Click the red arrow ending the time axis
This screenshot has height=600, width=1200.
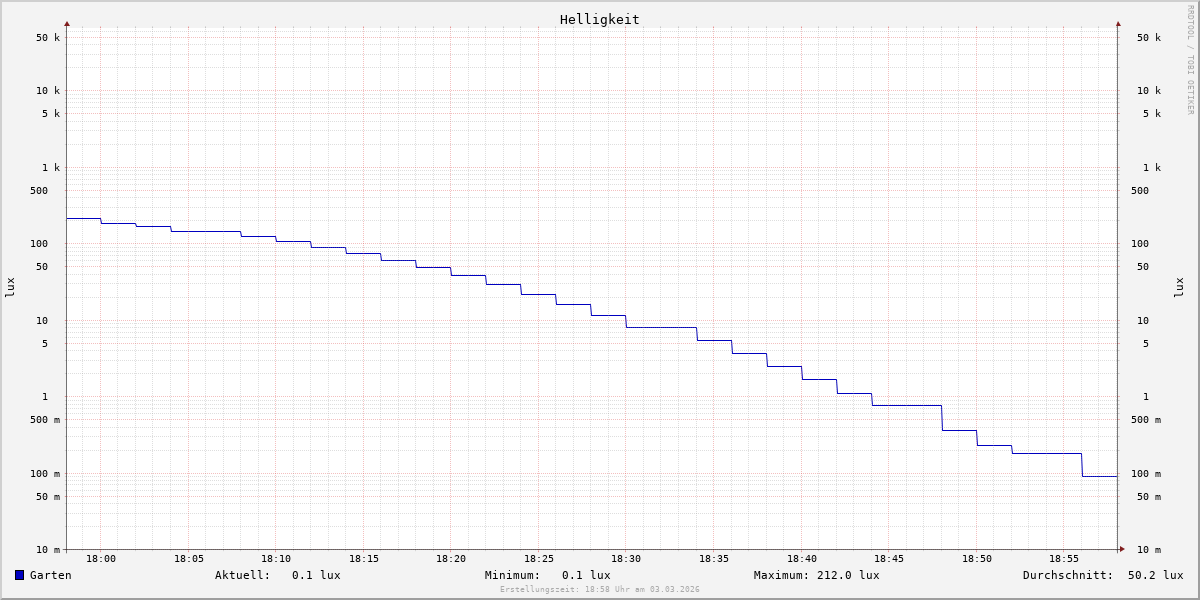click(1122, 549)
